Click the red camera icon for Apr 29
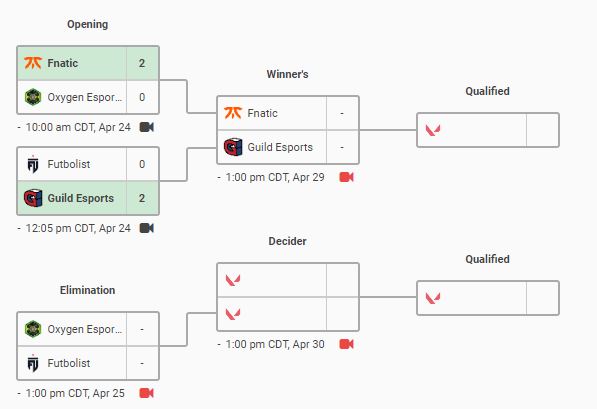Viewport: 597px width, 409px height. (x=346, y=177)
